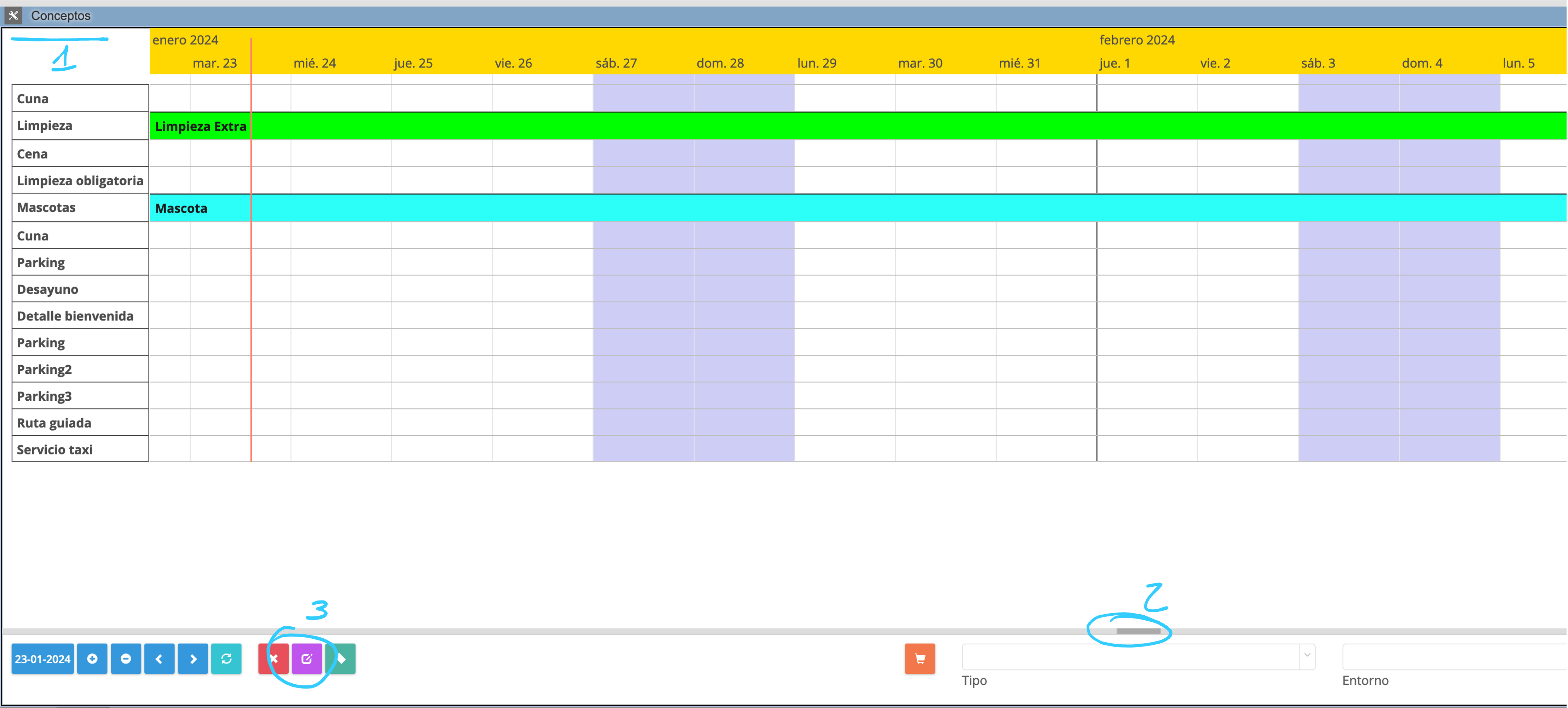Image resolution: width=1568 pixels, height=708 pixels.
Task: Click the minus zoom-out button
Action: coord(126,659)
